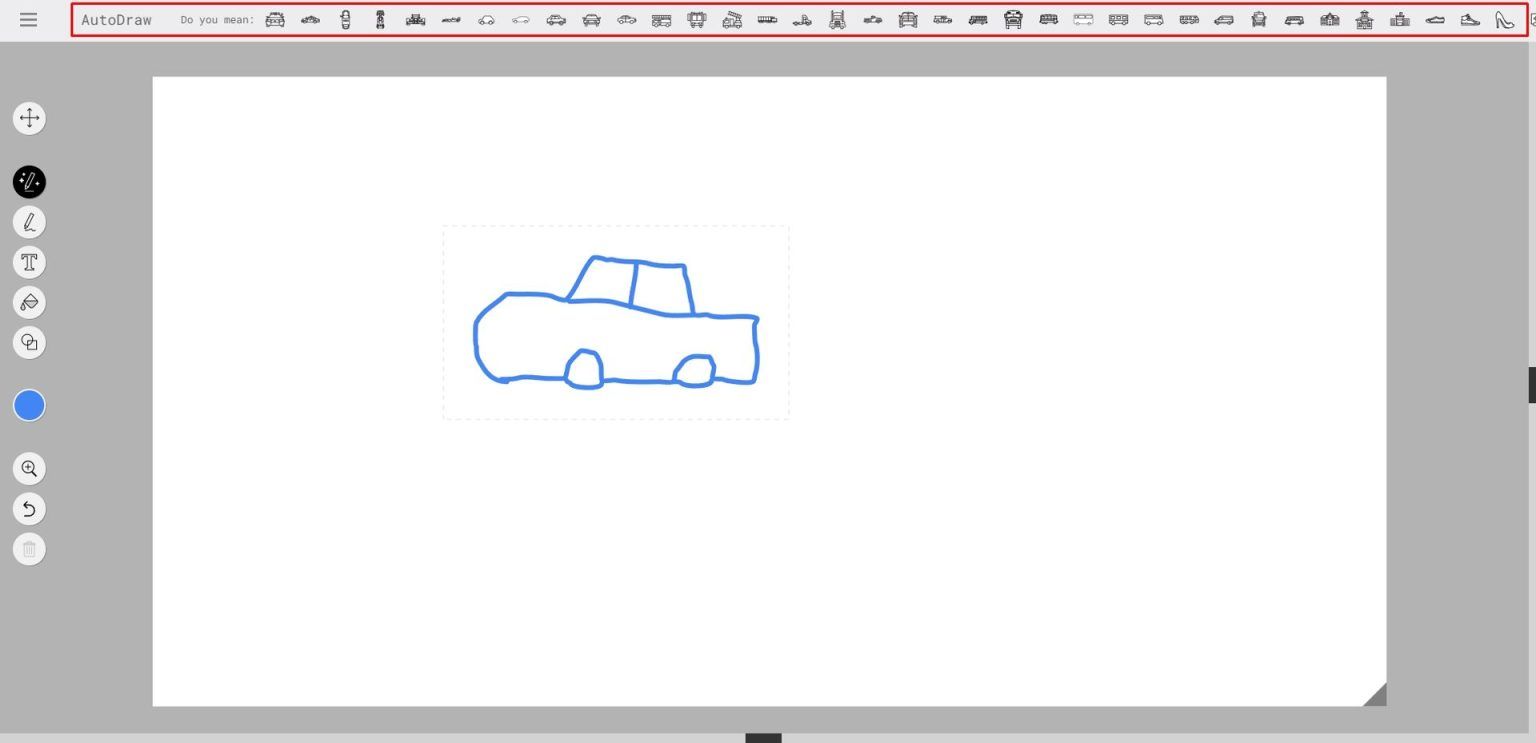Open the blue color swatch picker
Viewport: 1536px width, 743px height.
[x=29, y=405]
